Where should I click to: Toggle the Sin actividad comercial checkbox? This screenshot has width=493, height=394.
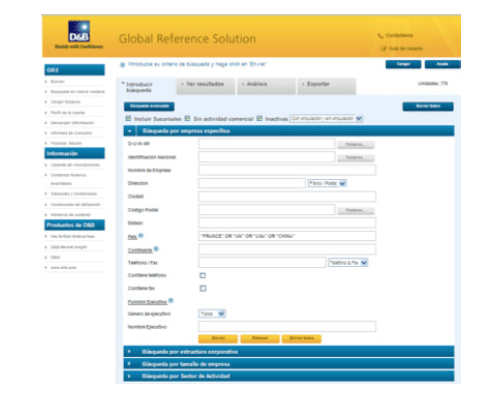click(x=188, y=118)
